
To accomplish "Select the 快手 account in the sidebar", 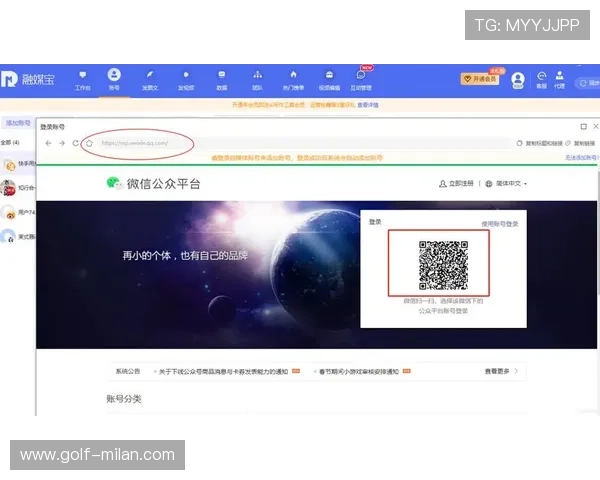I will coord(18,164).
